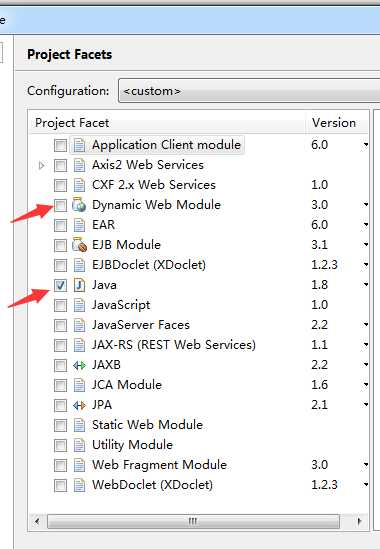This screenshot has width=380, height=549.
Task: Click the Utility Module icon
Action: pyautogui.click(x=79, y=445)
